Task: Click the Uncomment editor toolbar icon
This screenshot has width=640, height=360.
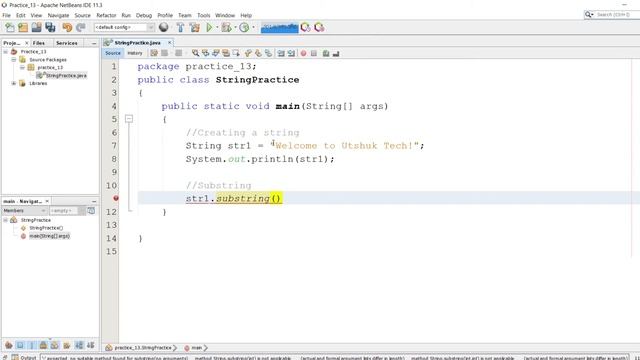Action: tap(336, 53)
